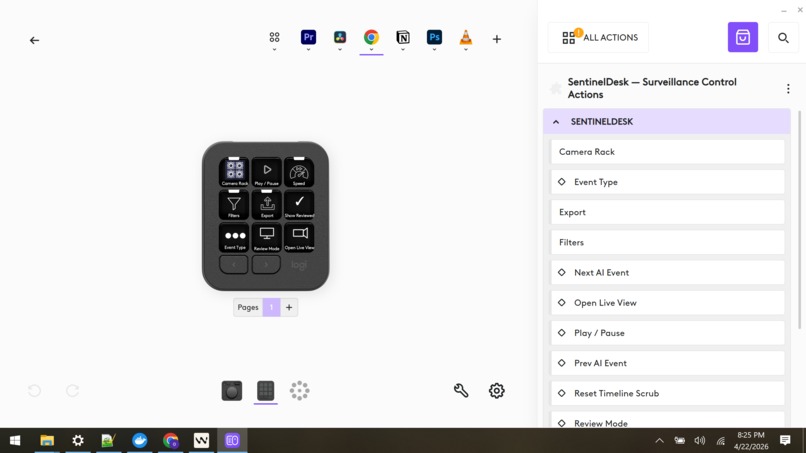Open the Windows Start menu
This screenshot has width=806, height=453.
[15, 441]
